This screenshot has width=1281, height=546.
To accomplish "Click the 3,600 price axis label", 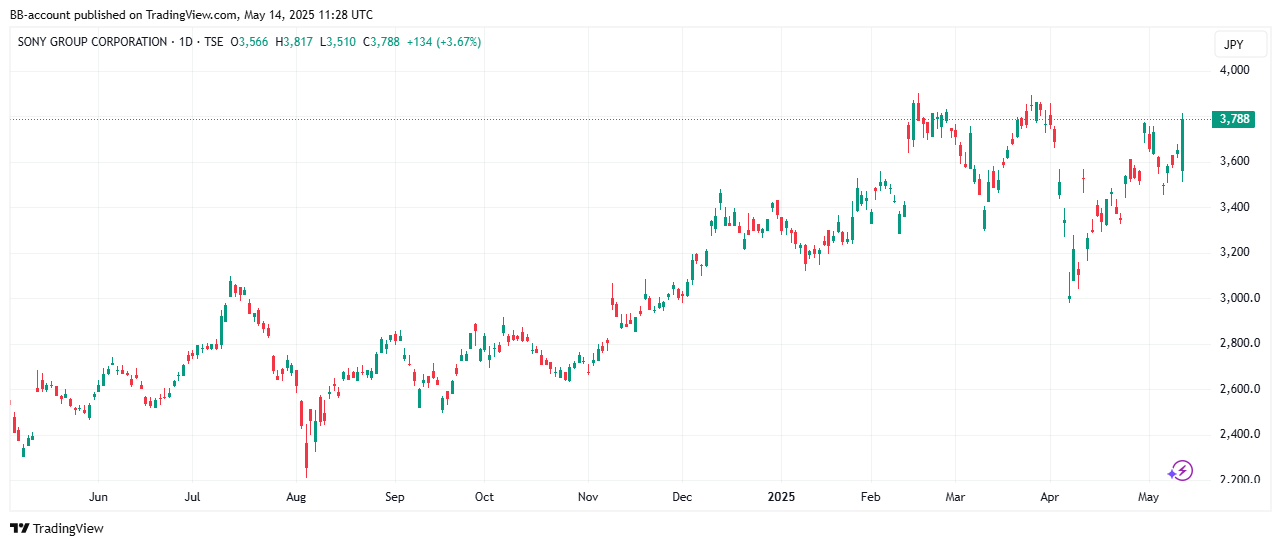I will pos(1235,161).
